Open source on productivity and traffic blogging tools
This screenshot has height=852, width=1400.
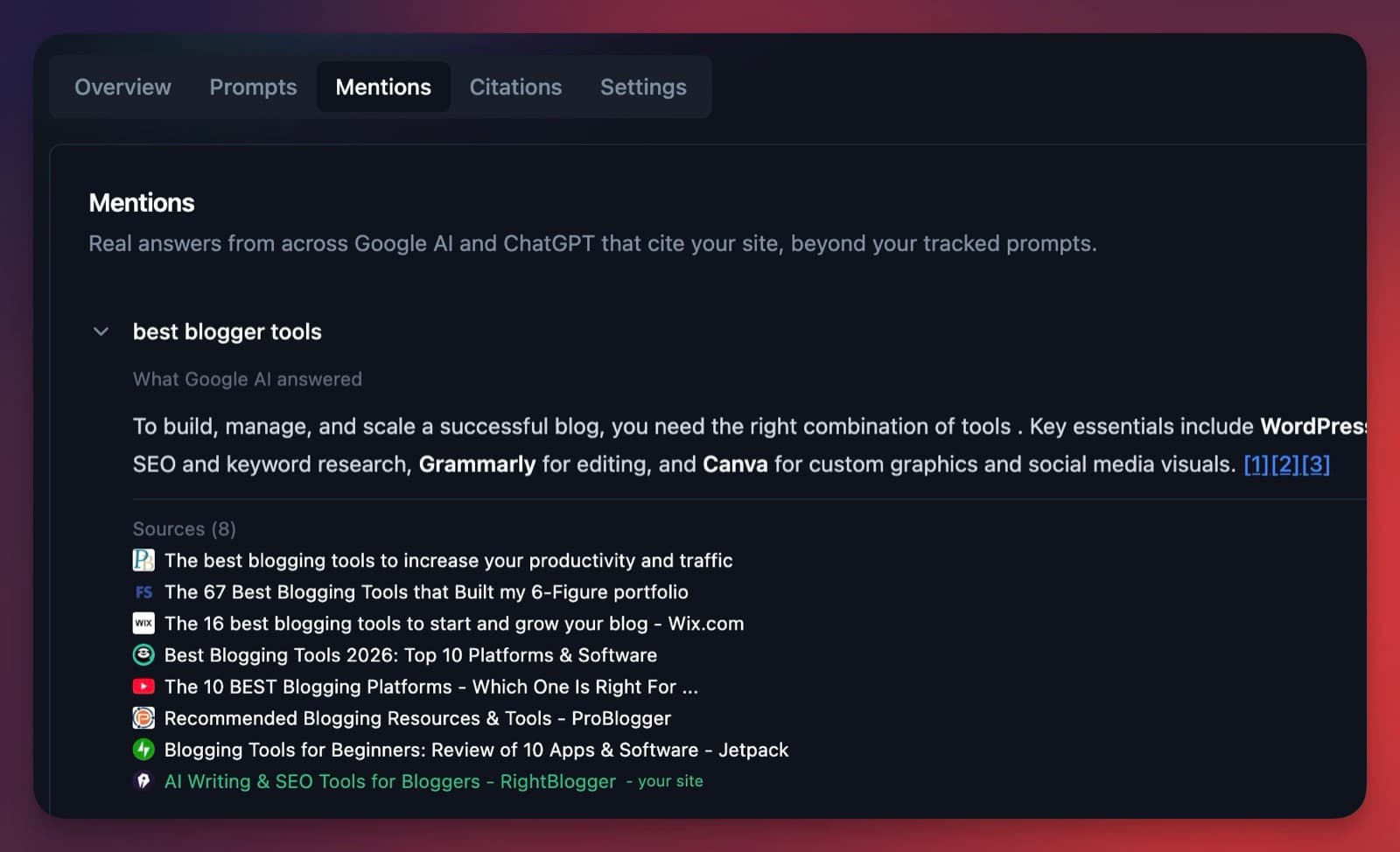point(448,560)
